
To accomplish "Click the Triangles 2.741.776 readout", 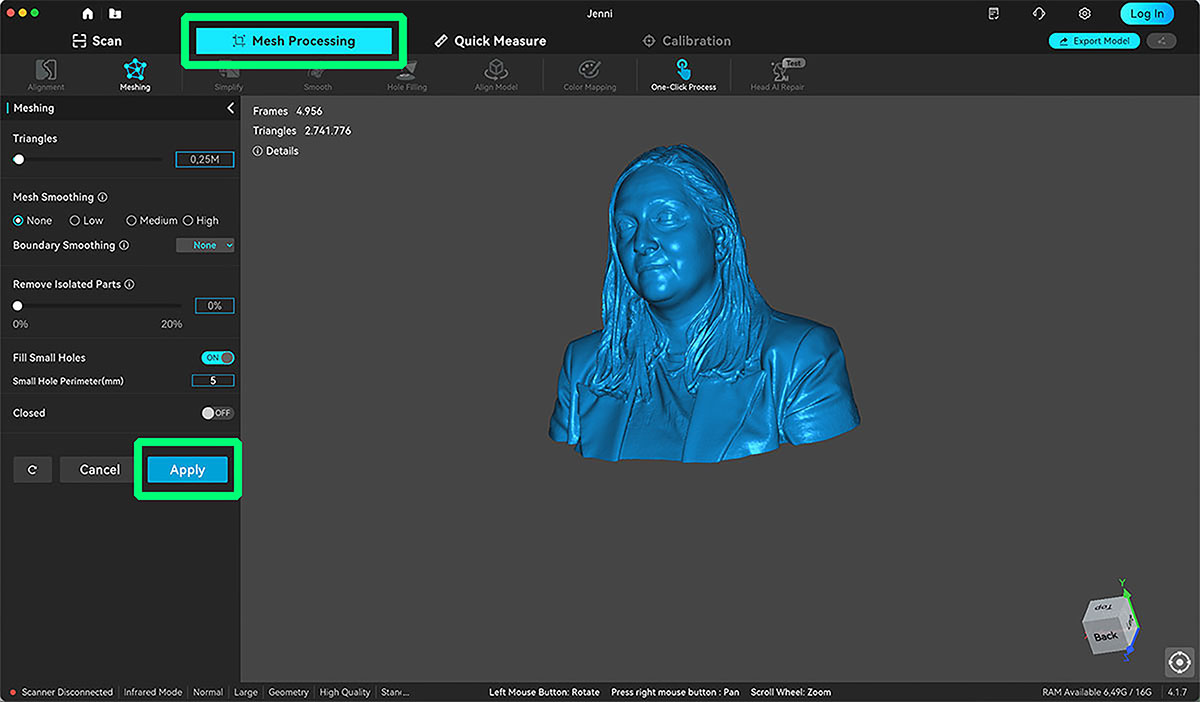I will coord(302,131).
